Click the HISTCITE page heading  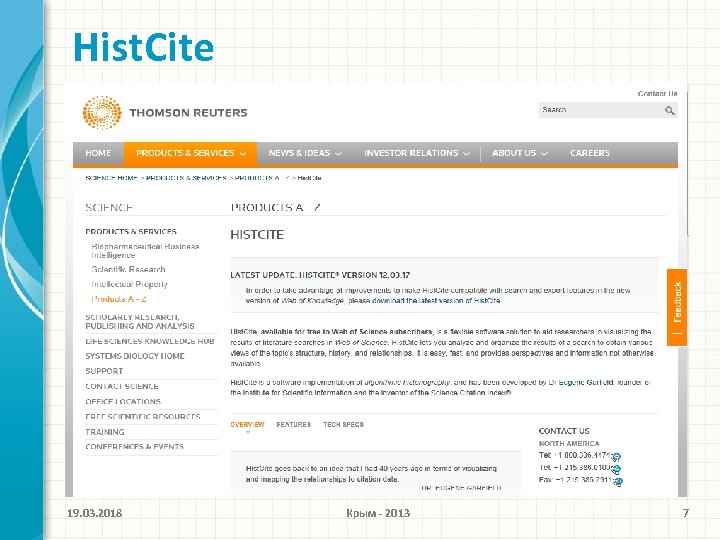tap(257, 235)
